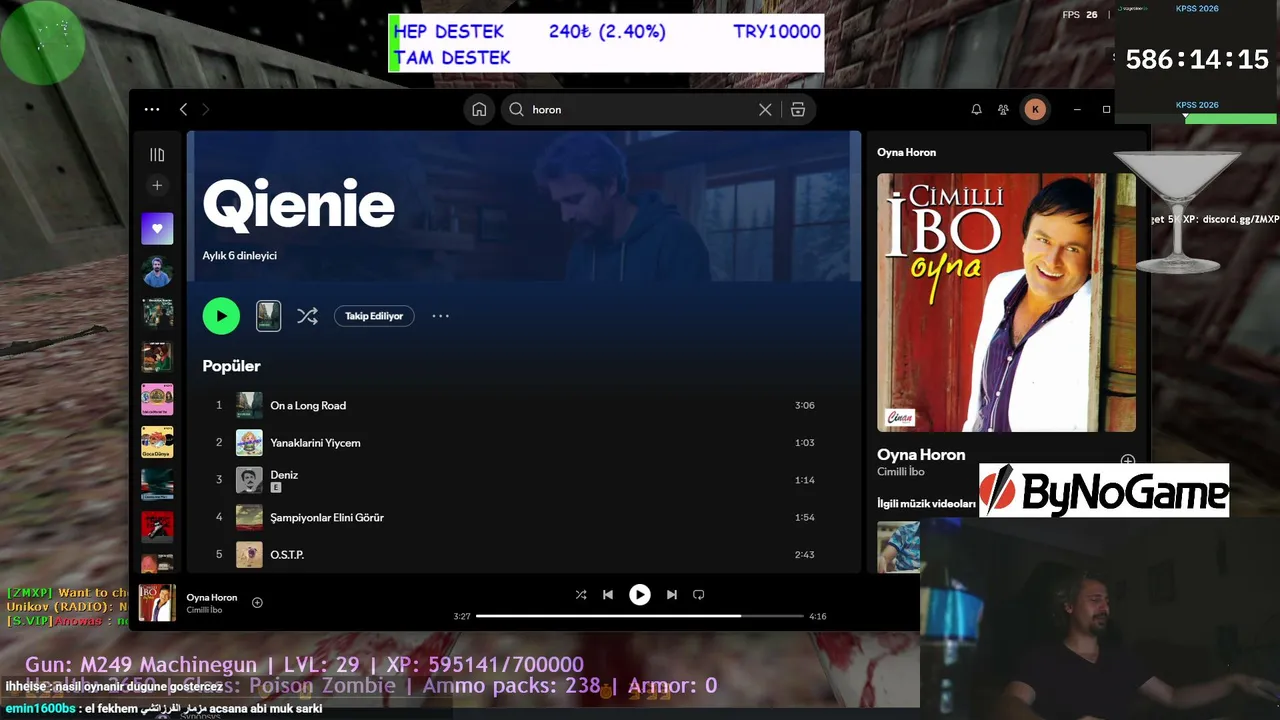
Task: Click the cover art of "Şampiyonlar Elini Görür"
Action: coord(249,518)
